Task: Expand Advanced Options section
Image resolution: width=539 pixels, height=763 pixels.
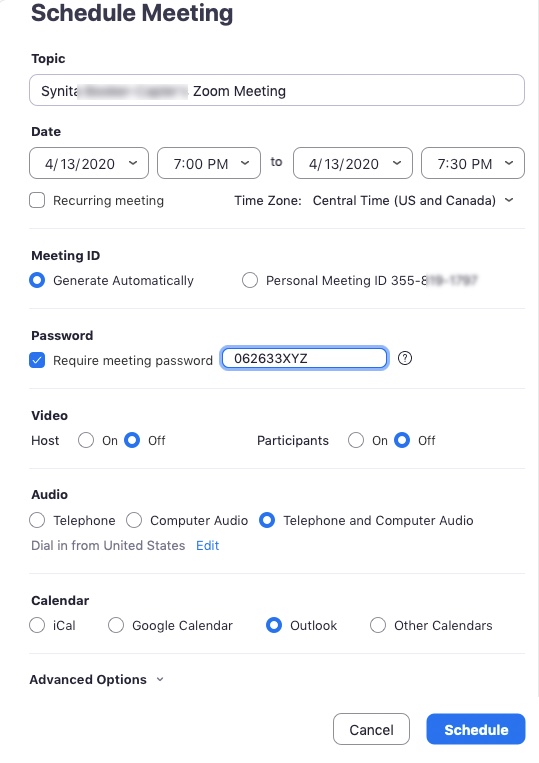Action: click(96, 680)
